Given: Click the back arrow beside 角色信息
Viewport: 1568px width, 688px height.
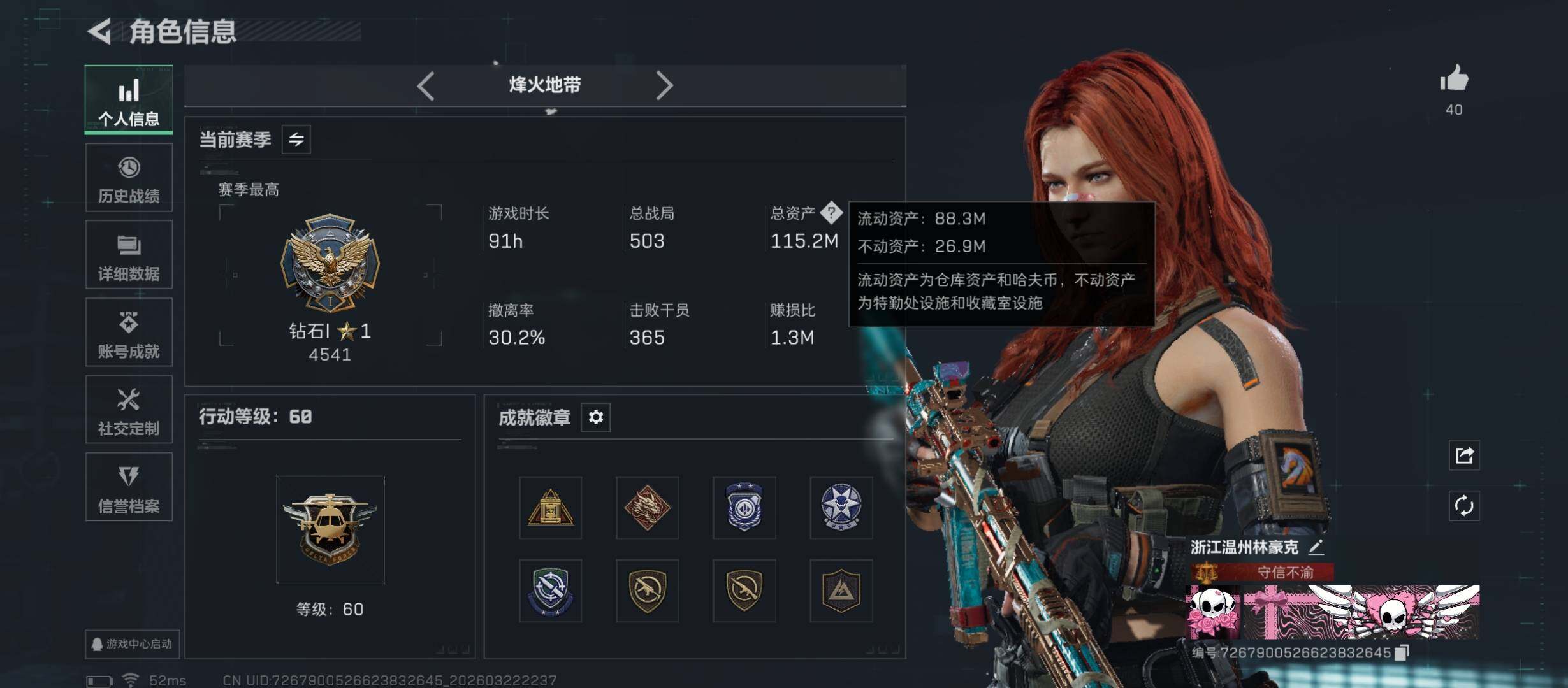Looking at the screenshot, I should point(100,31).
